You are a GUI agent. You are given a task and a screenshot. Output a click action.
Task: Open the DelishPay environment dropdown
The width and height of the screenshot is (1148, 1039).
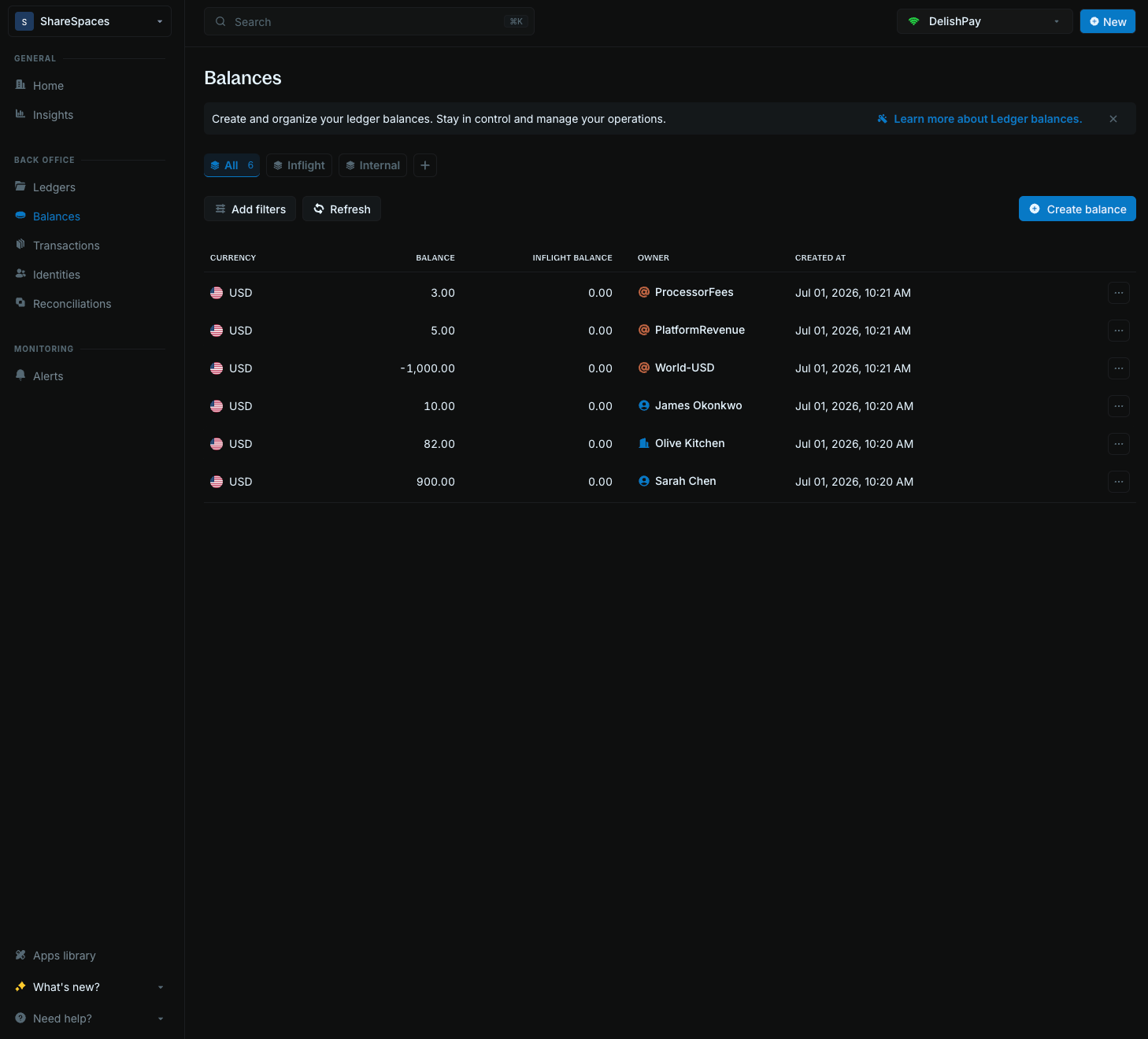(x=984, y=21)
